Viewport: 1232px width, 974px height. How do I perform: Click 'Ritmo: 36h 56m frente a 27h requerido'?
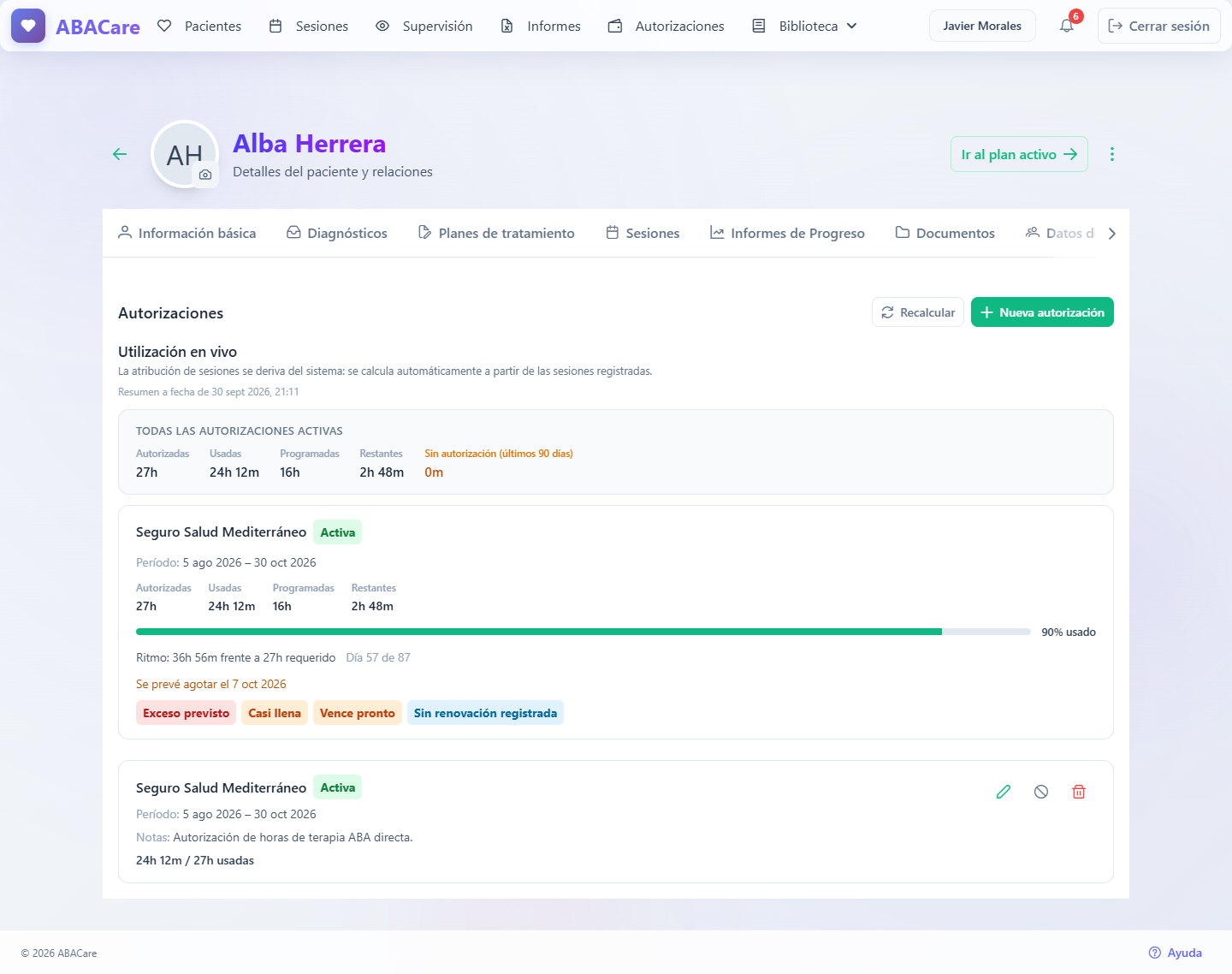236,657
